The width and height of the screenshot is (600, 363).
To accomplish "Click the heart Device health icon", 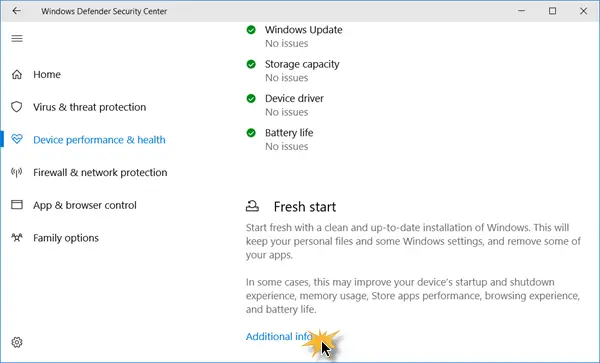I will 17,139.
